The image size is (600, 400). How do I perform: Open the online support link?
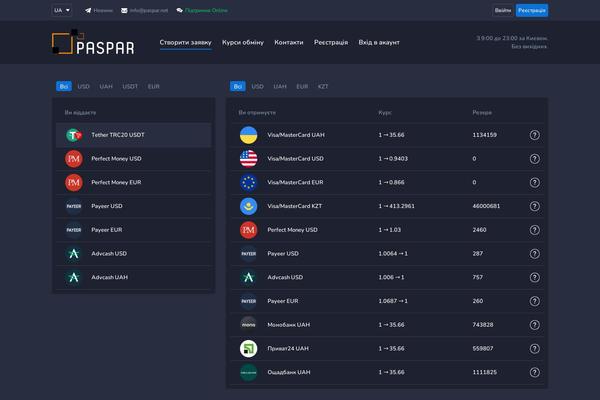point(206,10)
